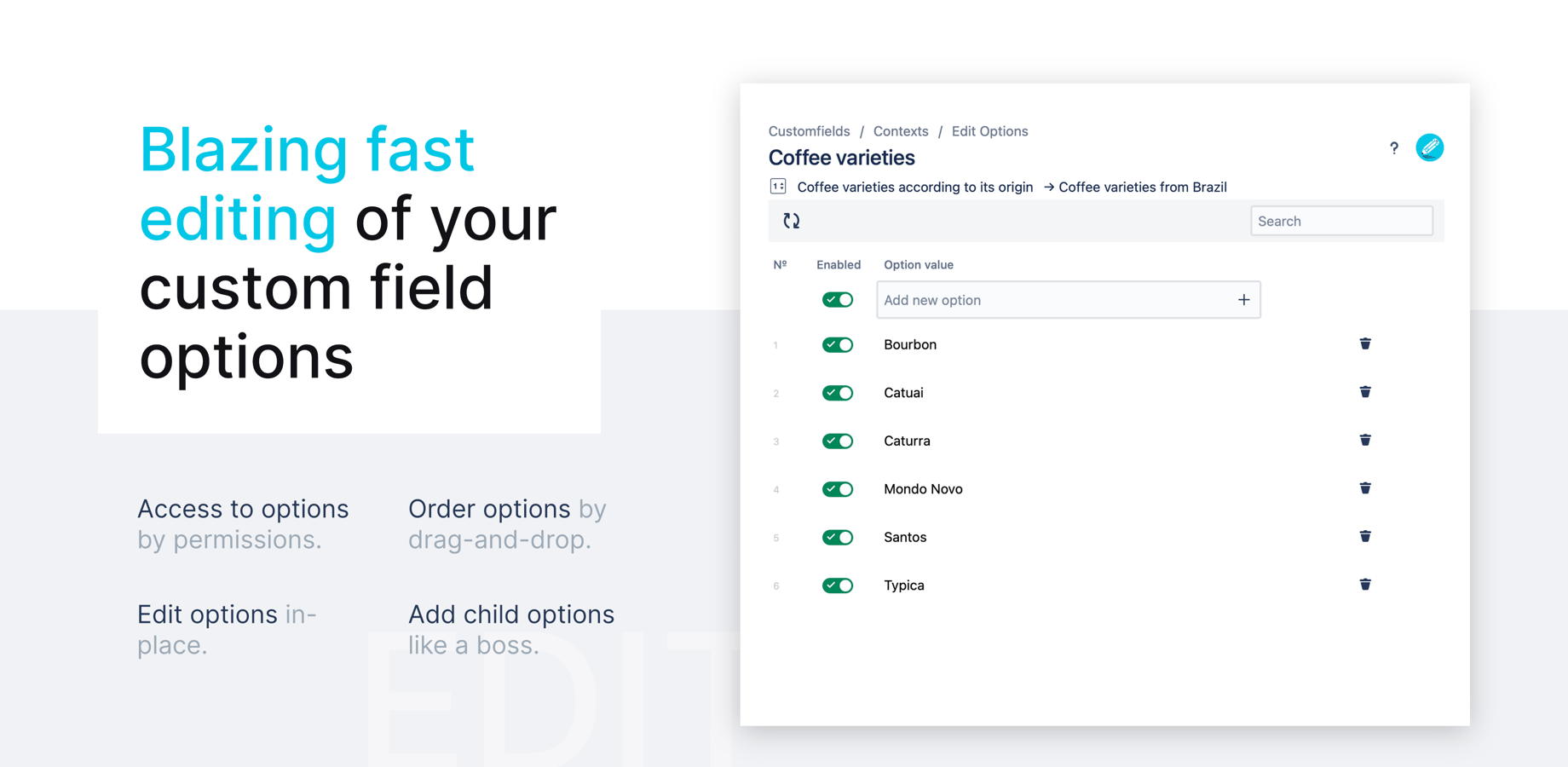Image resolution: width=1568 pixels, height=767 pixels.
Task: Open the help question mark icon
Action: point(1394,148)
